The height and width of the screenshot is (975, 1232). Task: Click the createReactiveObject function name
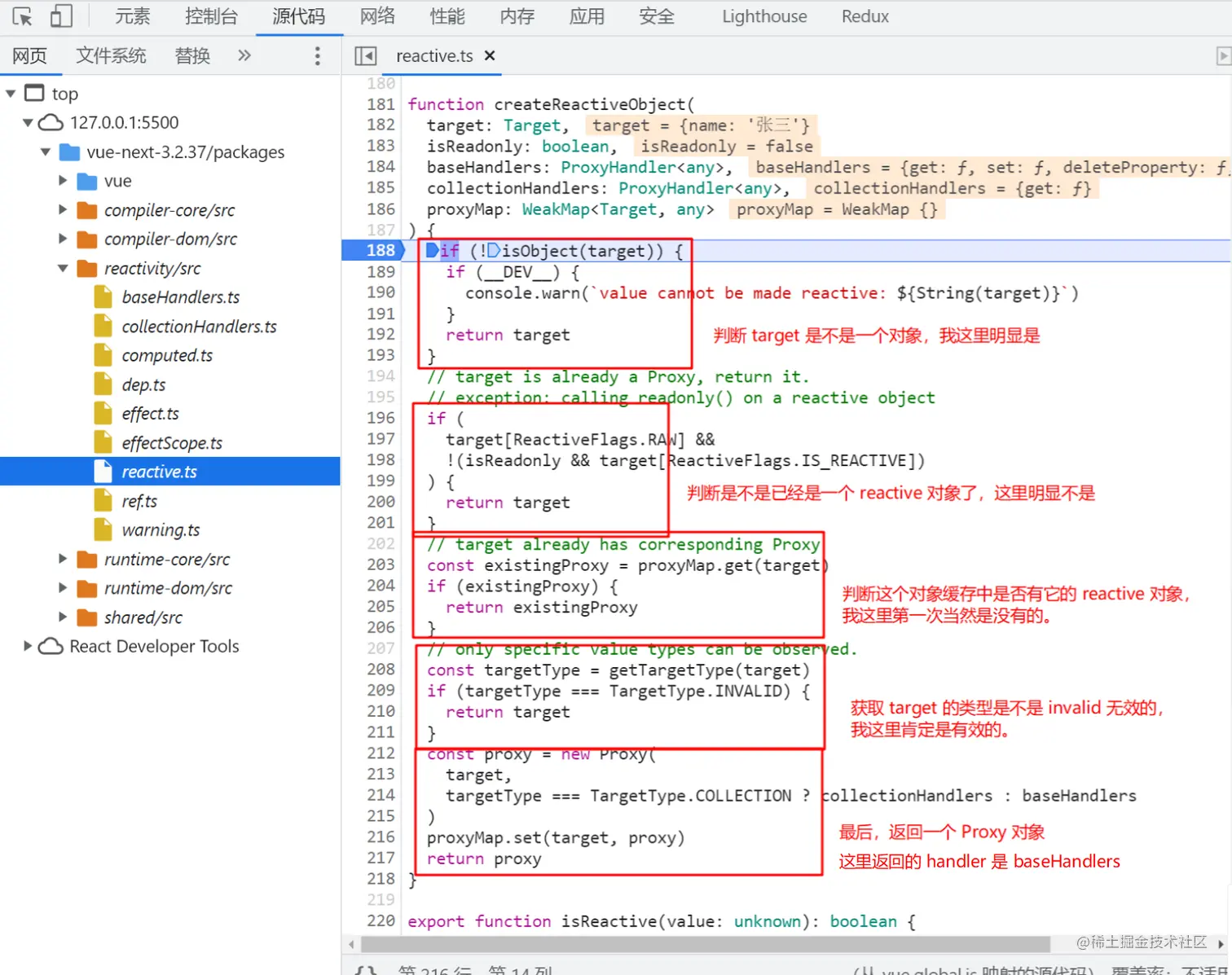tap(590, 104)
